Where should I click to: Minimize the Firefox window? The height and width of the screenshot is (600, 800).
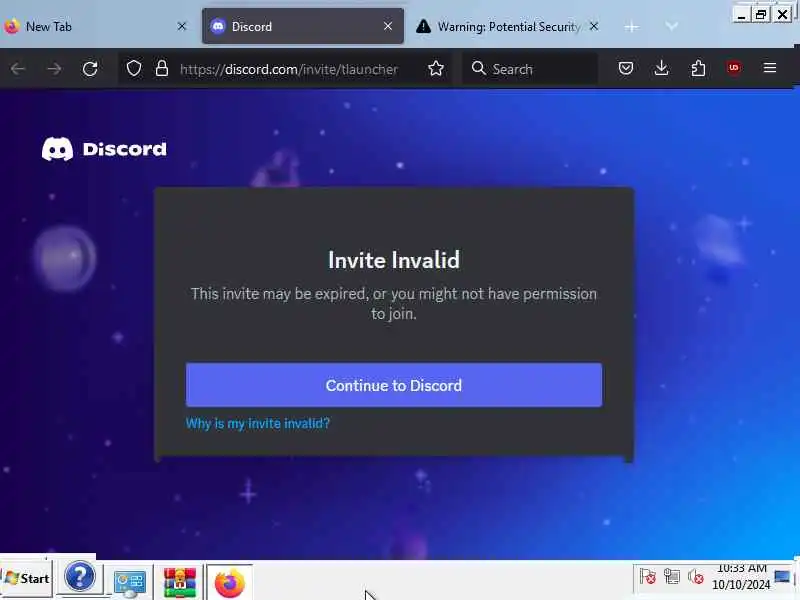pyautogui.click(x=741, y=15)
